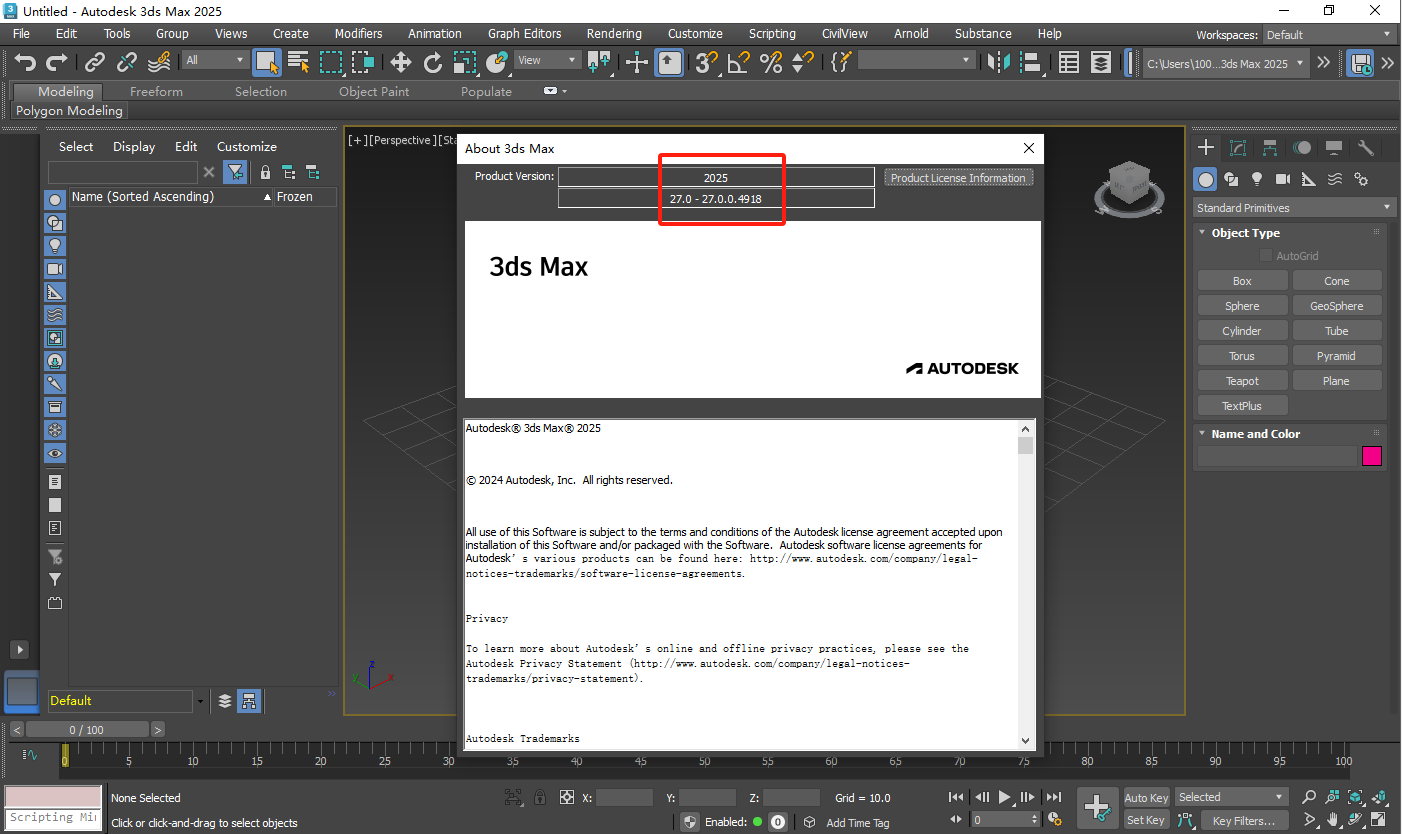
Task: Open Scene Explorer Display menu
Action: pos(134,146)
